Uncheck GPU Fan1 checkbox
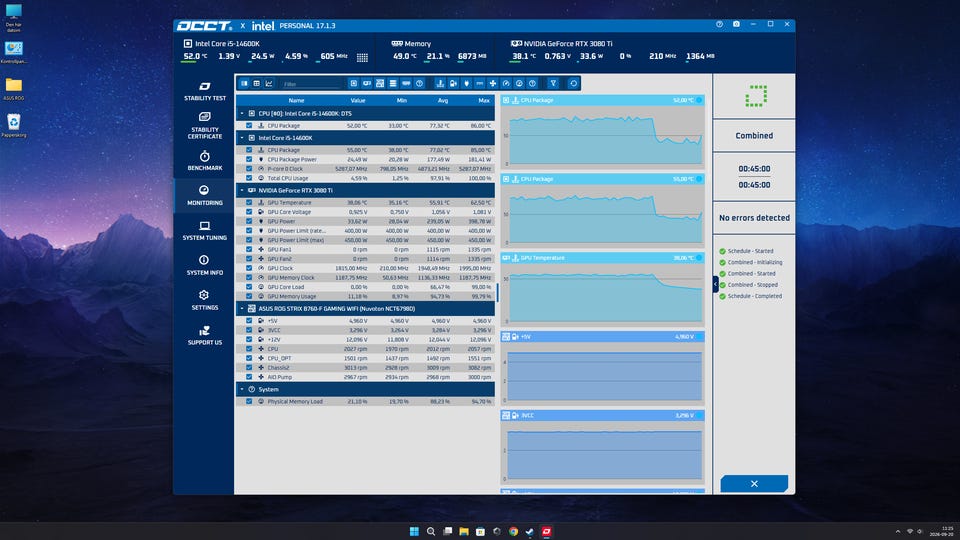Viewport: 960px width, 540px height. point(249,249)
